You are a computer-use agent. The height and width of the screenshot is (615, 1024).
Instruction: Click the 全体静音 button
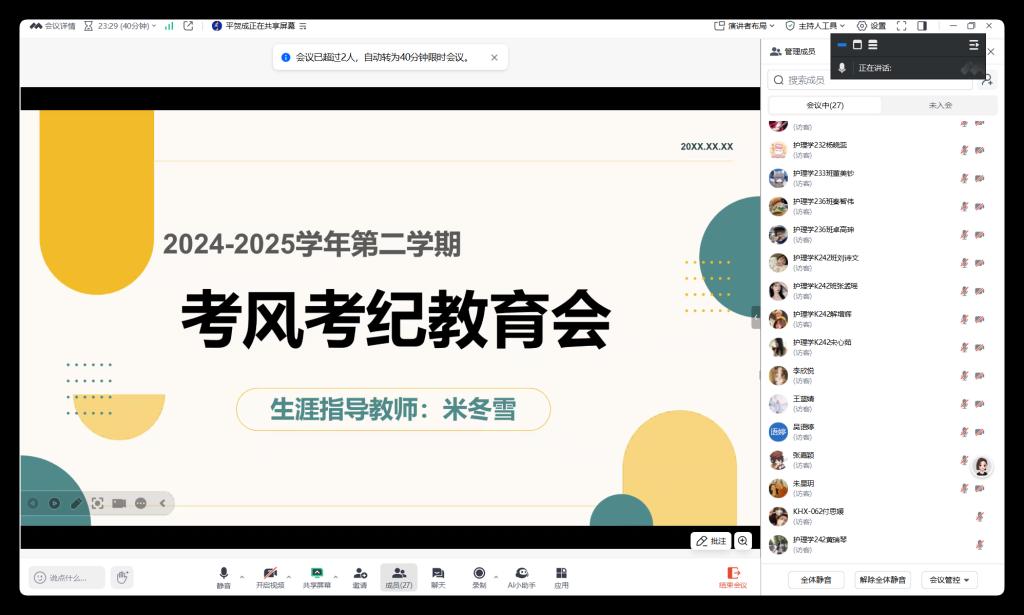pos(816,580)
